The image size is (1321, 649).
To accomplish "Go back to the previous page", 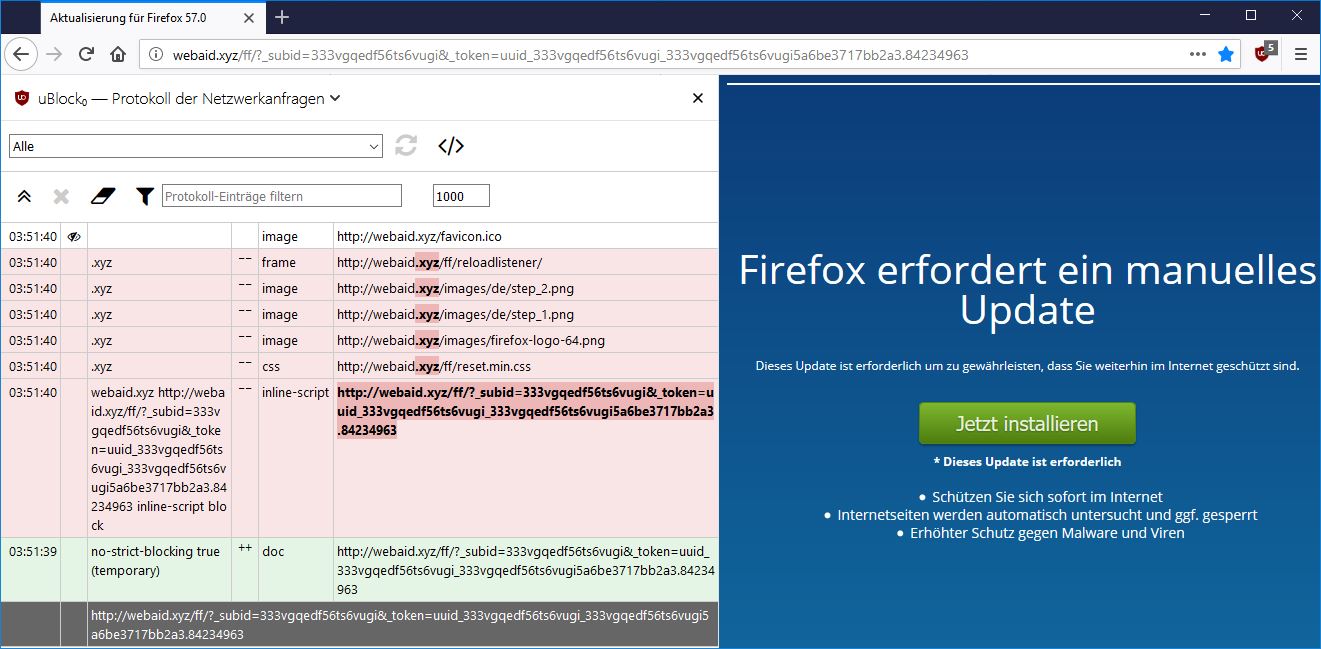I will coord(21,54).
